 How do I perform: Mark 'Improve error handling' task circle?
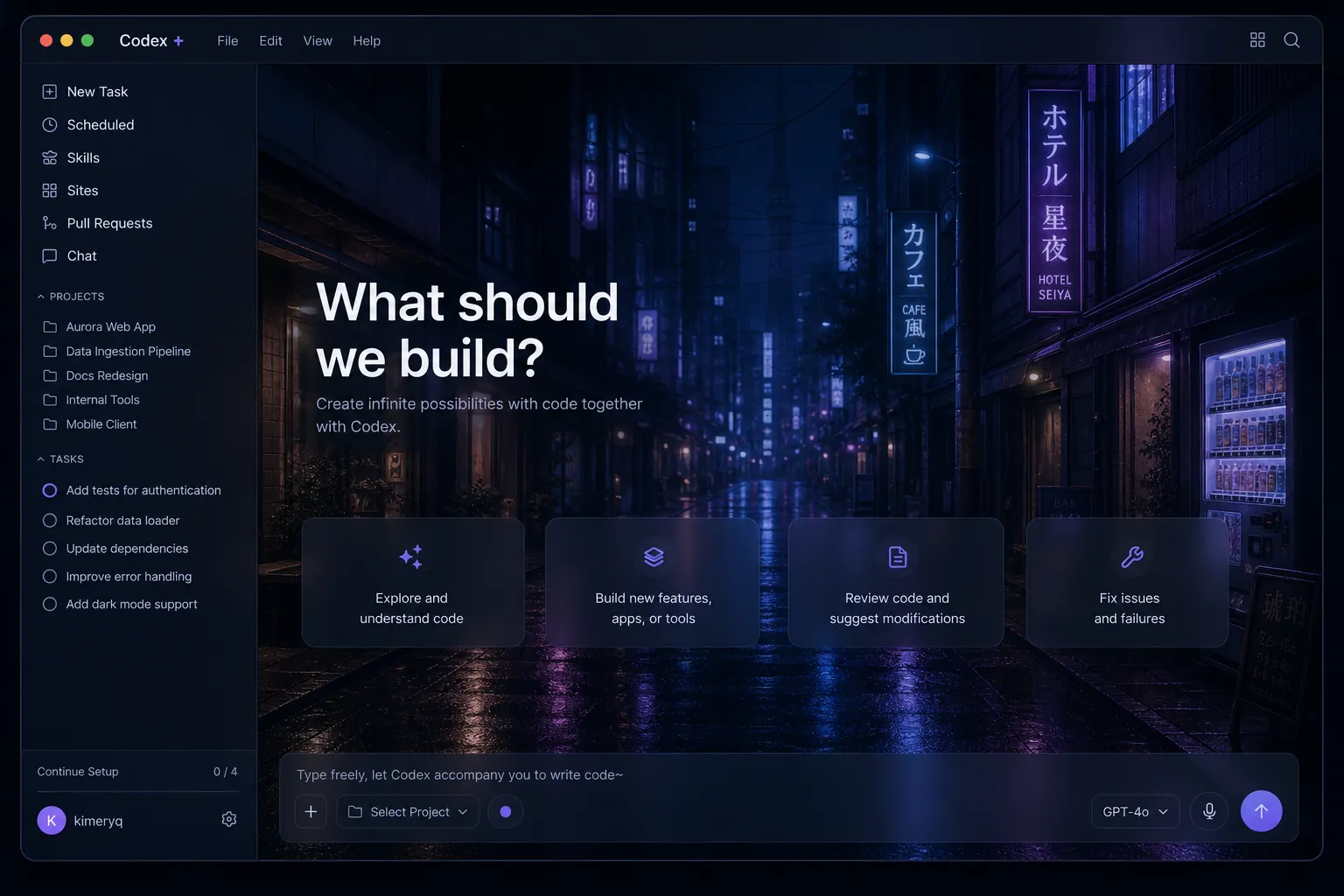[50, 577]
